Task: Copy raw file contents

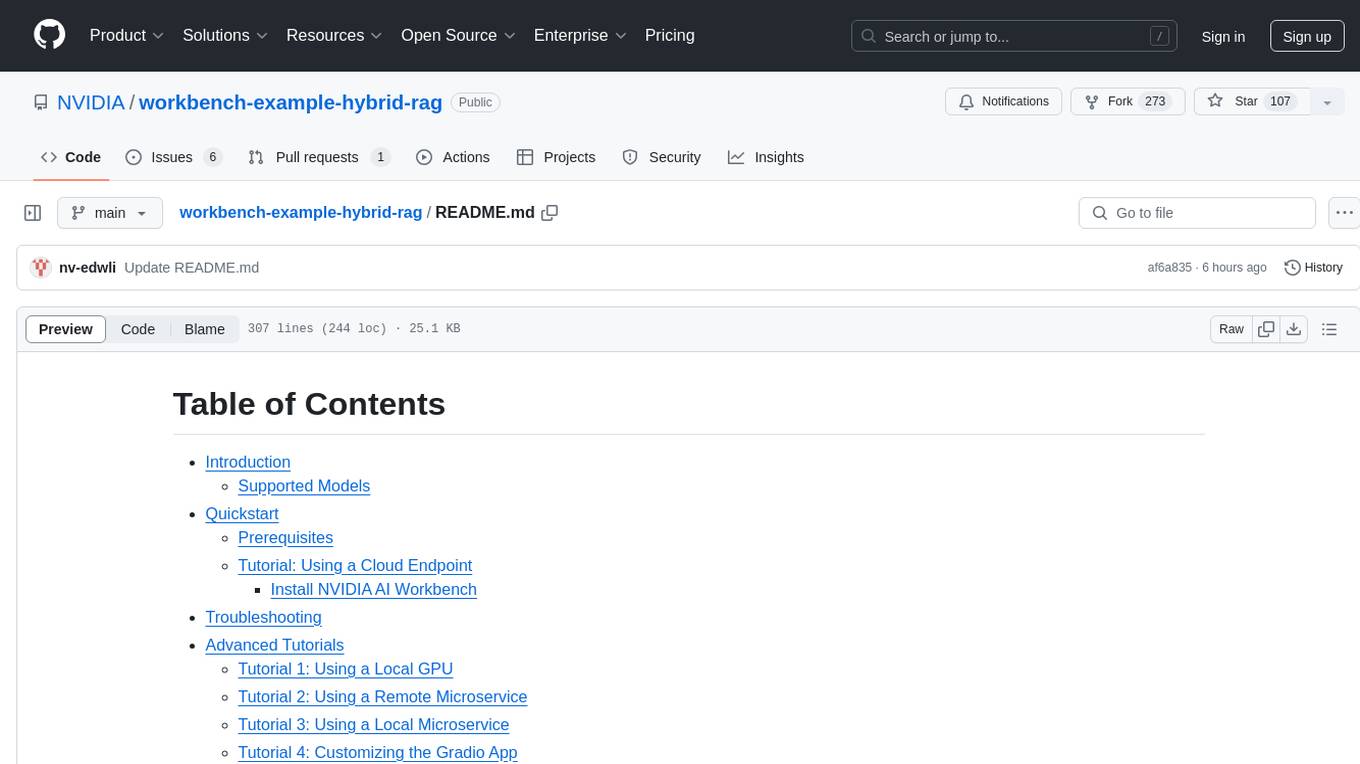Action: pos(1267,329)
